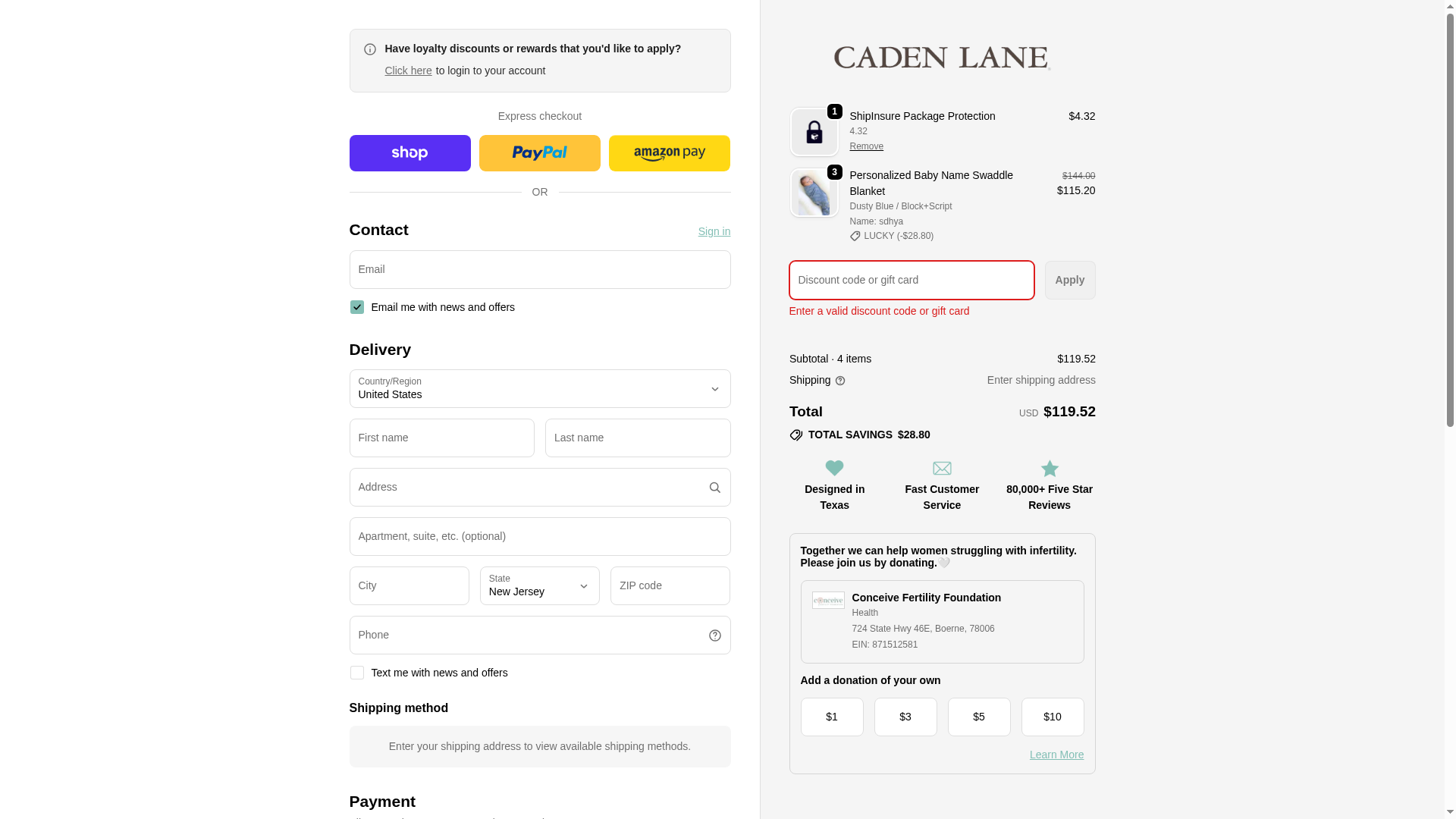Viewport: 1456px width, 819px height.
Task: Select the $5 donation amount
Action: [978, 717]
